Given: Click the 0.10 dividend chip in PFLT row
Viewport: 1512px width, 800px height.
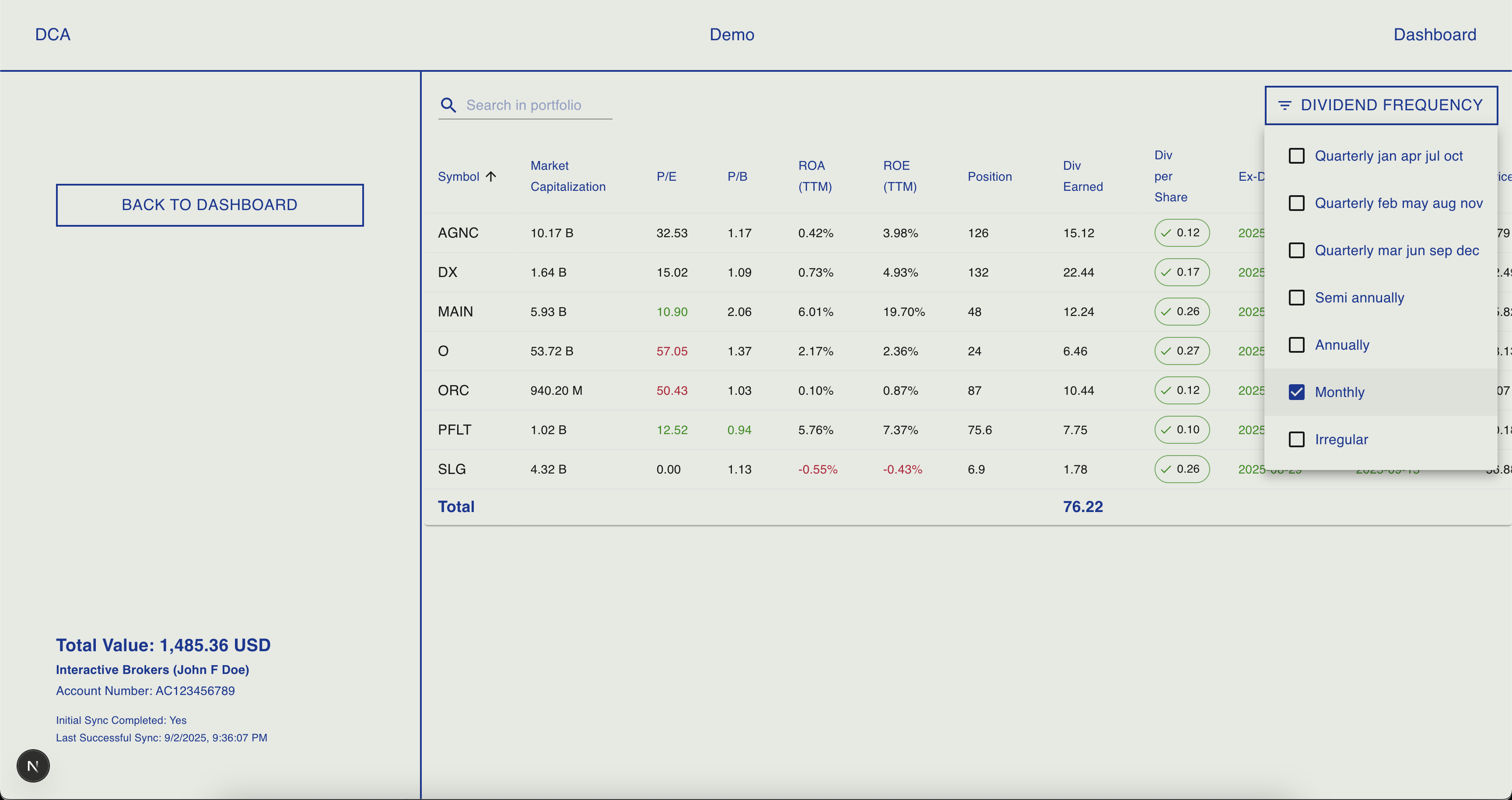Looking at the screenshot, I should (1182, 429).
